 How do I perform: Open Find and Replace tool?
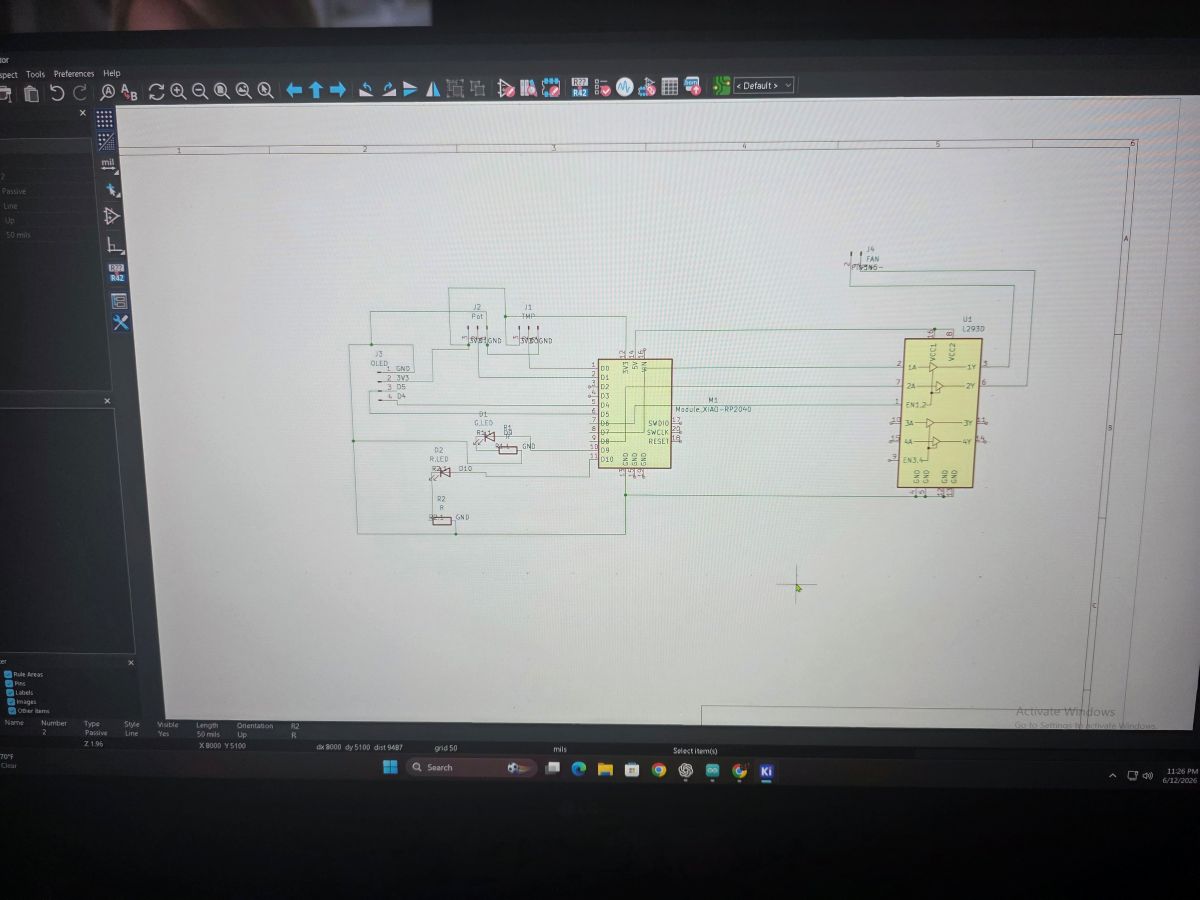click(130, 93)
